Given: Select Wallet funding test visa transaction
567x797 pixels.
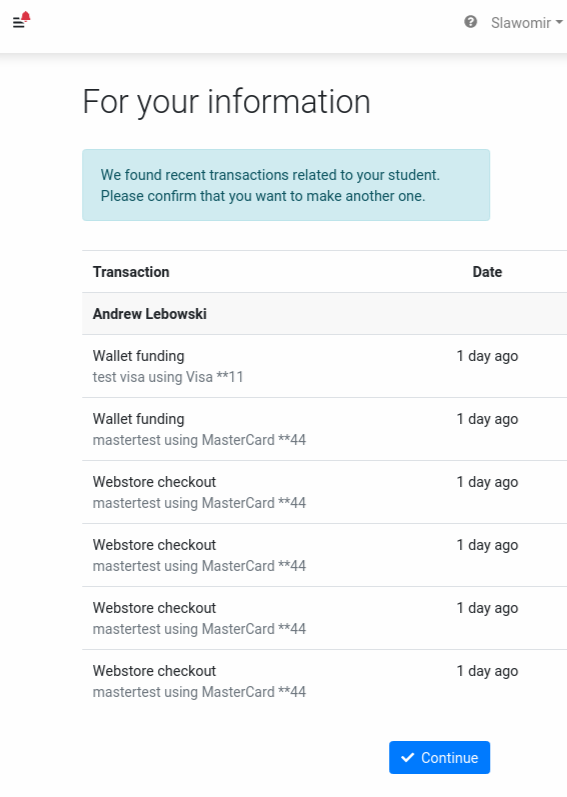Looking at the screenshot, I should [324, 366].
